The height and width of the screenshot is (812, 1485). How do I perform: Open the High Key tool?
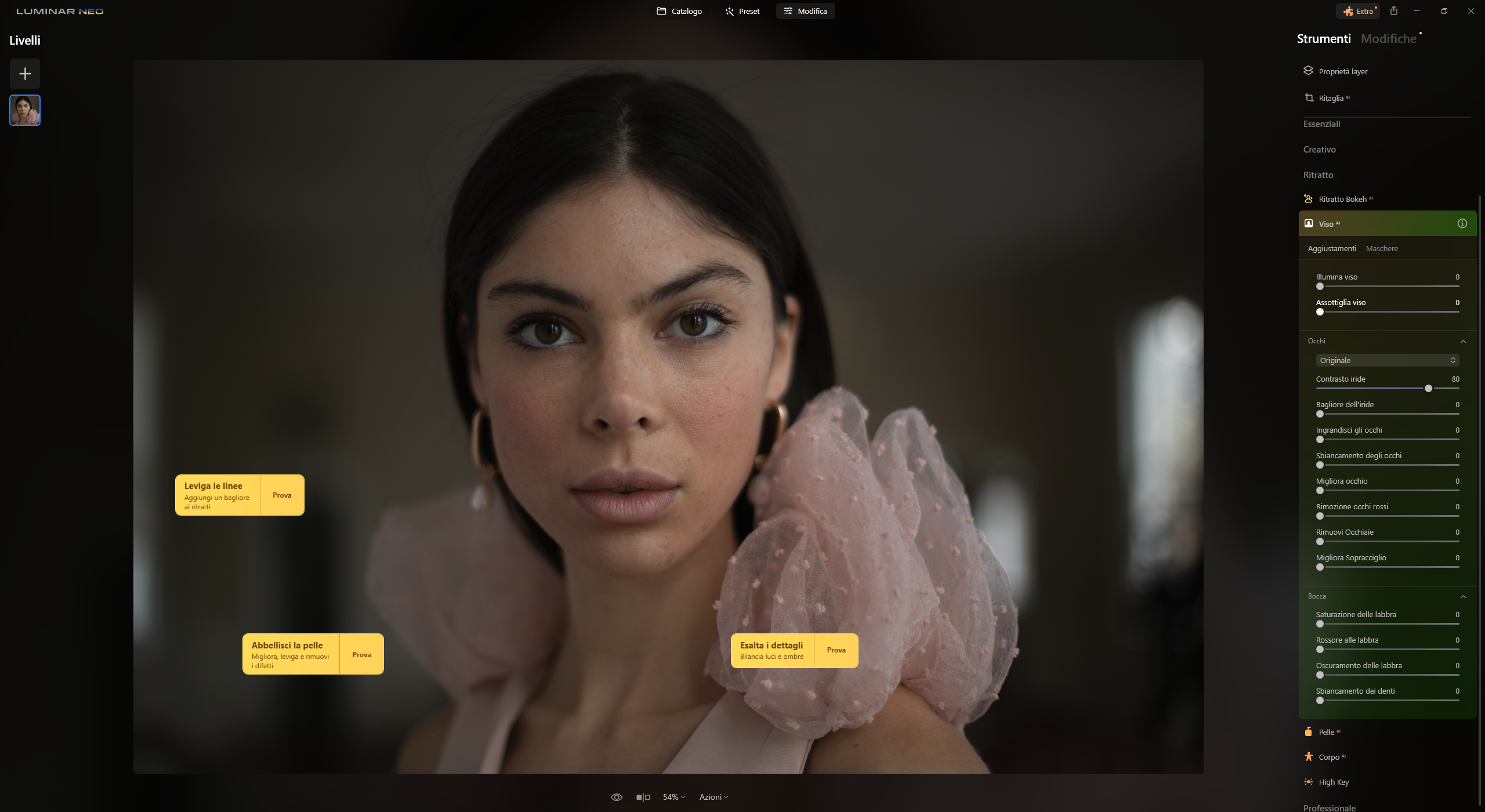tap(1333, 782)
